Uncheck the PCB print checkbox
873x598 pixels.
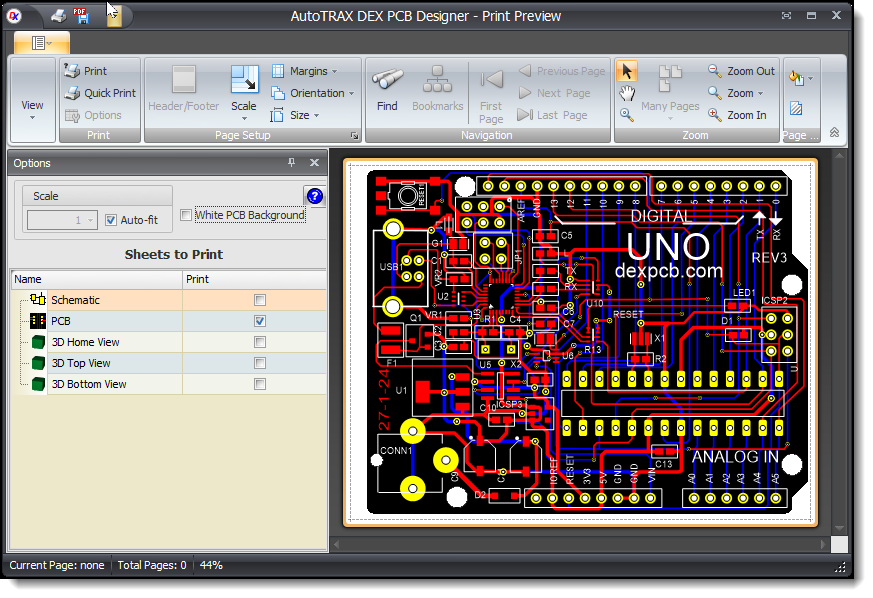click(260, 321)
